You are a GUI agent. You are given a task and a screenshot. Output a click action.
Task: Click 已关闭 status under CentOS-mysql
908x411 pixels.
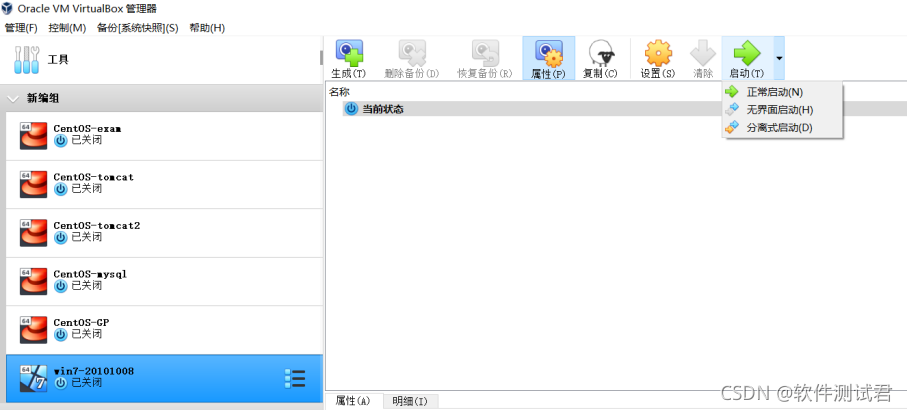[87, 285]
